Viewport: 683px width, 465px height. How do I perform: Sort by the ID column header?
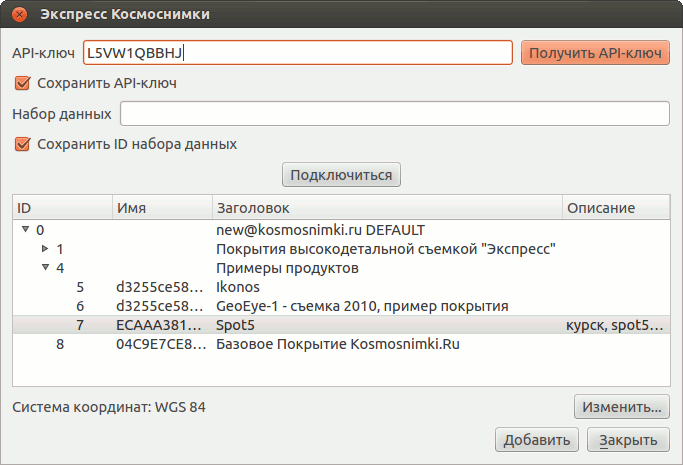(62, 208)
